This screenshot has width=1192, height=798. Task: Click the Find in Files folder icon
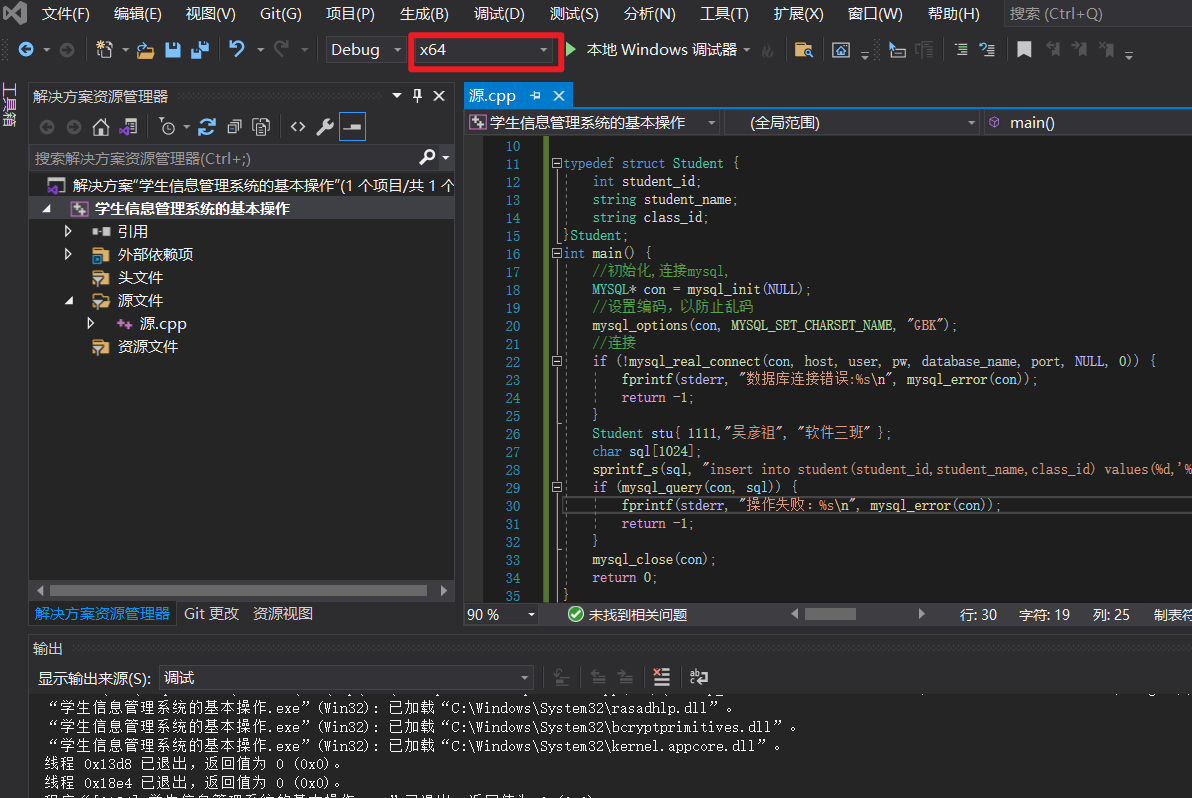803,50
